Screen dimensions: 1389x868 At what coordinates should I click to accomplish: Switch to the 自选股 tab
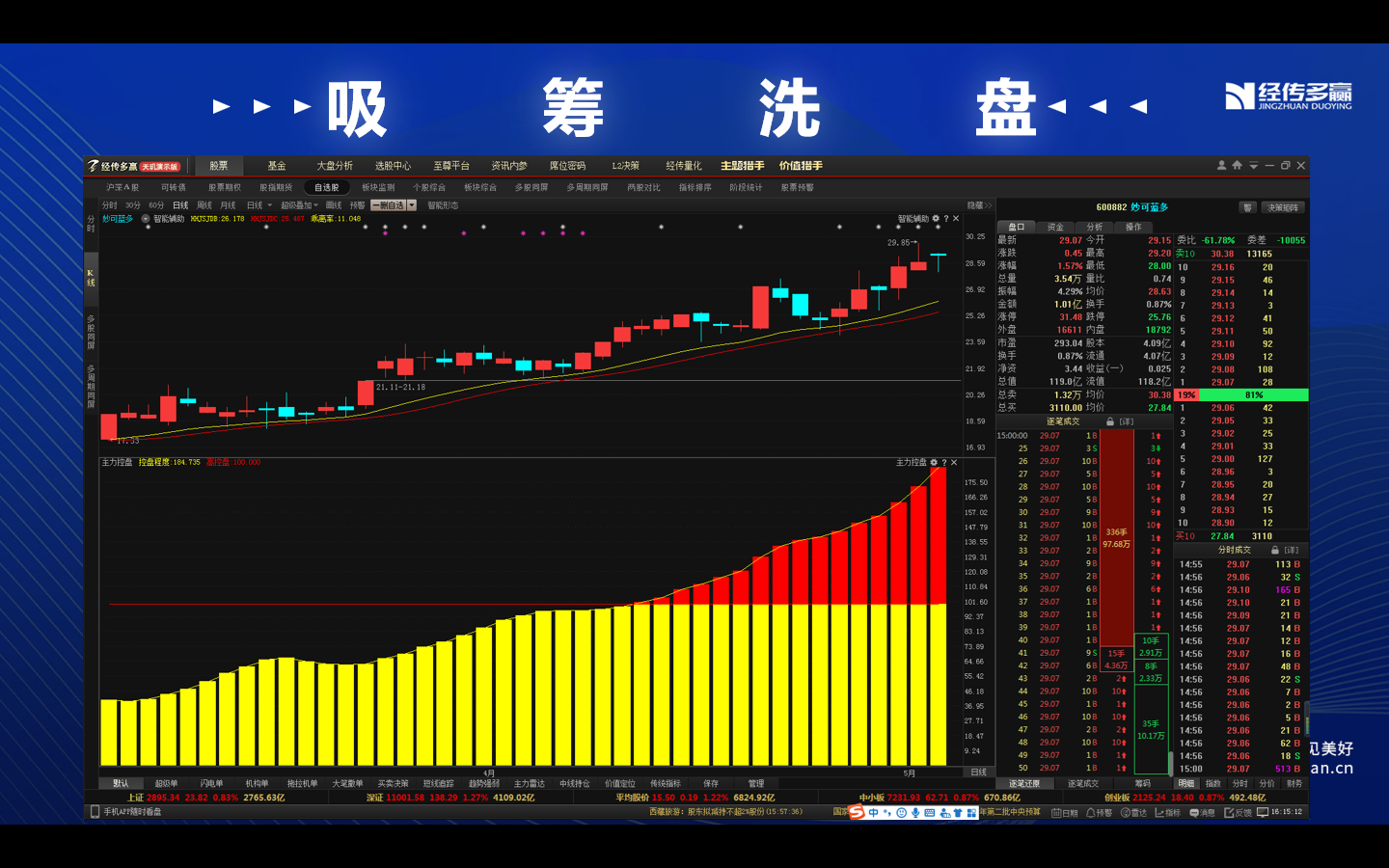point(327,187)
